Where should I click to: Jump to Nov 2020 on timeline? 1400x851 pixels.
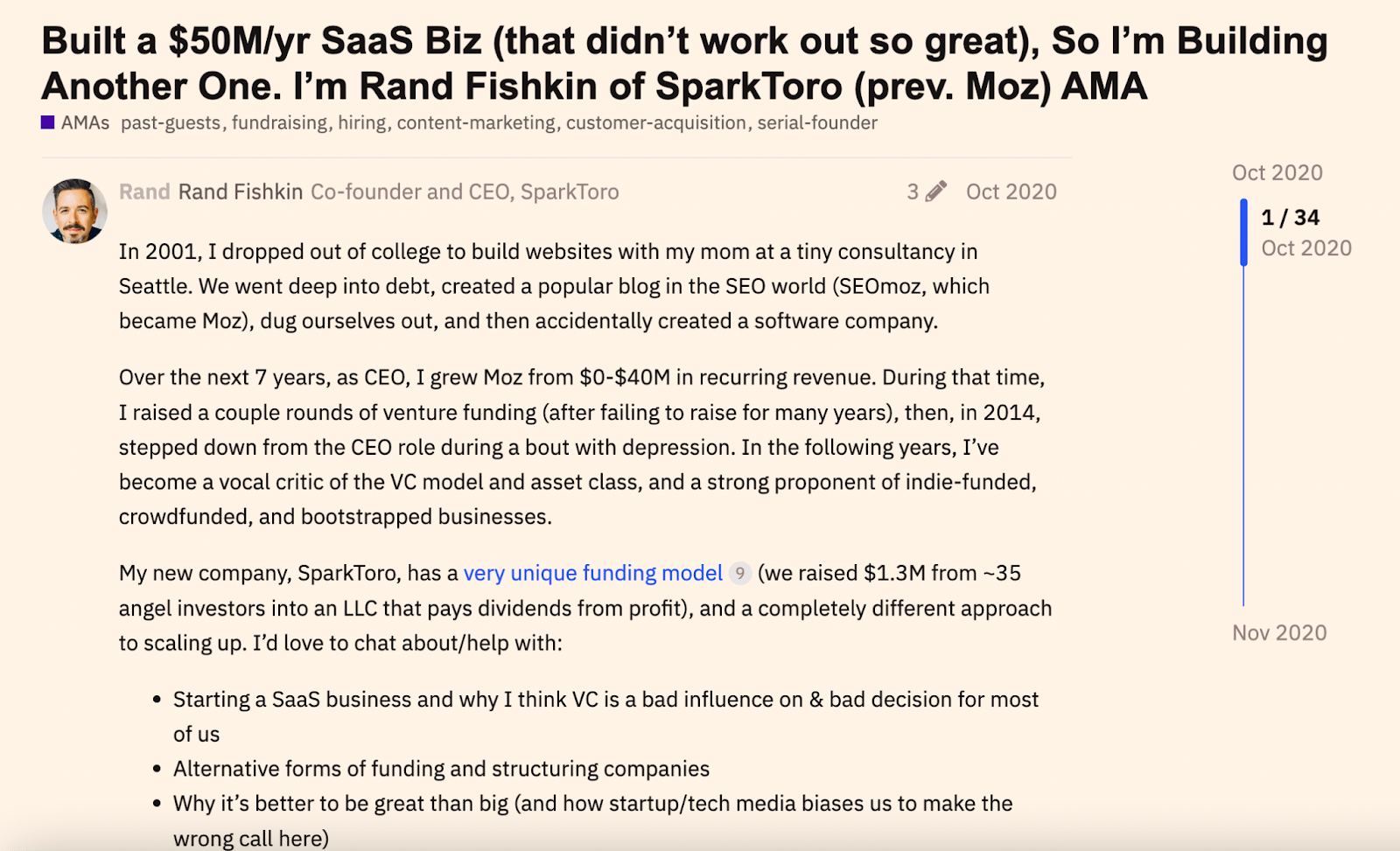(x=1279, y=633)
